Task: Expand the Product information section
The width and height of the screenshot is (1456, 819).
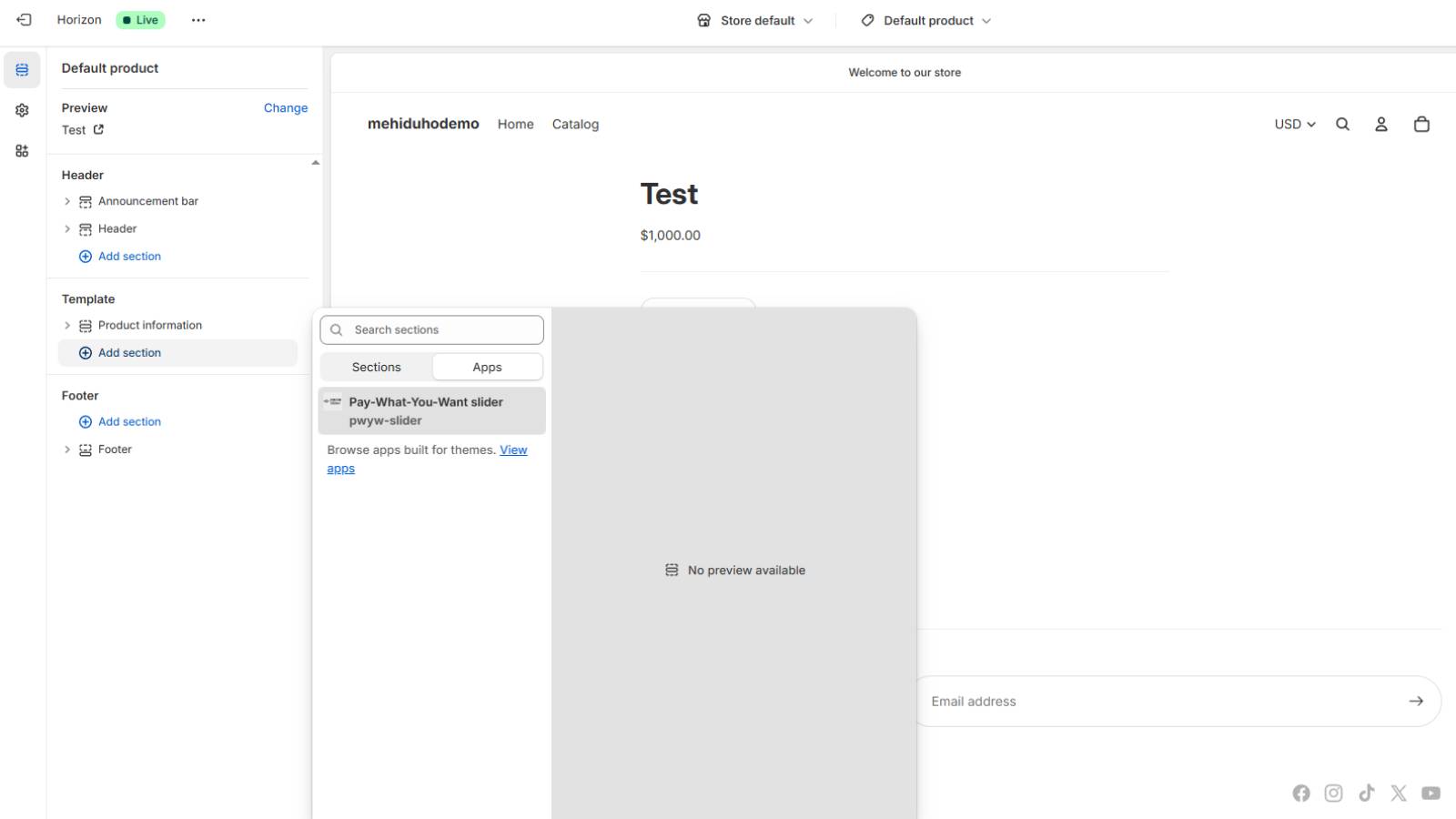Action: (67, 326)
